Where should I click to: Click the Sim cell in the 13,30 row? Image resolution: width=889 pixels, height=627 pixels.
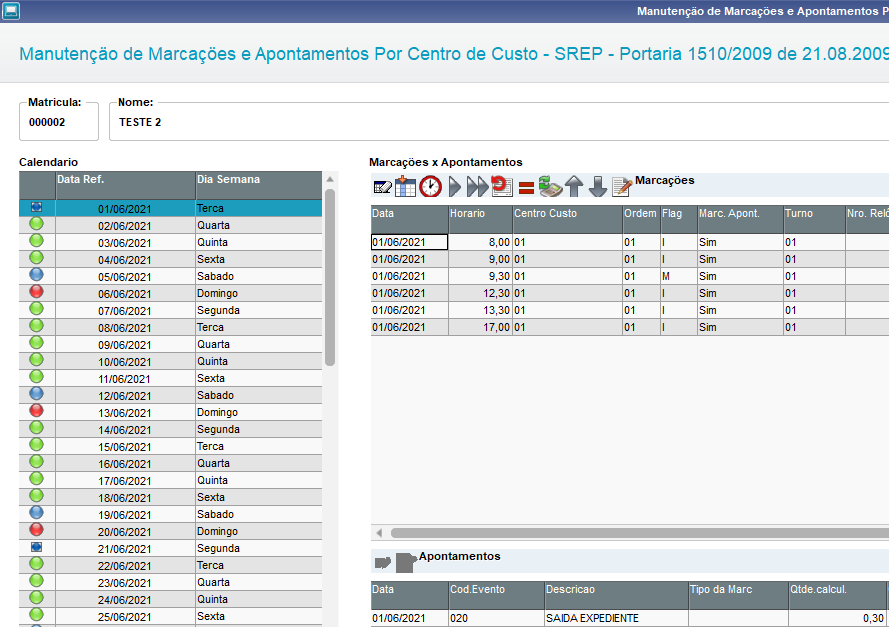point(740,310)
